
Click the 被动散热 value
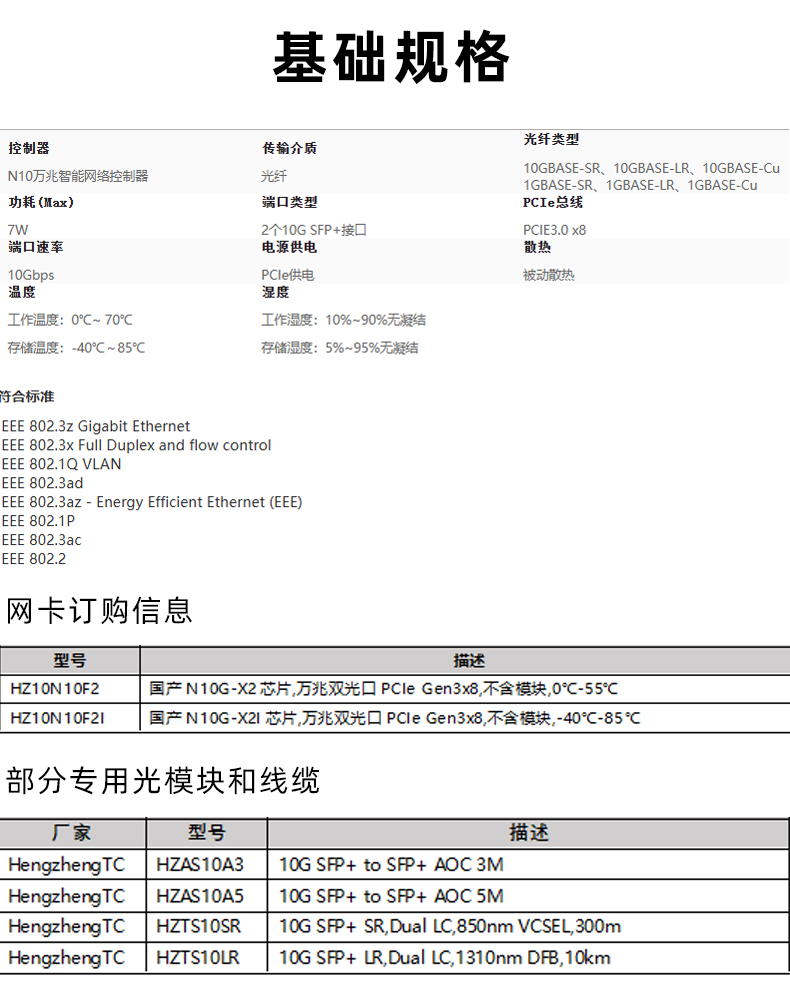[549, 274]
